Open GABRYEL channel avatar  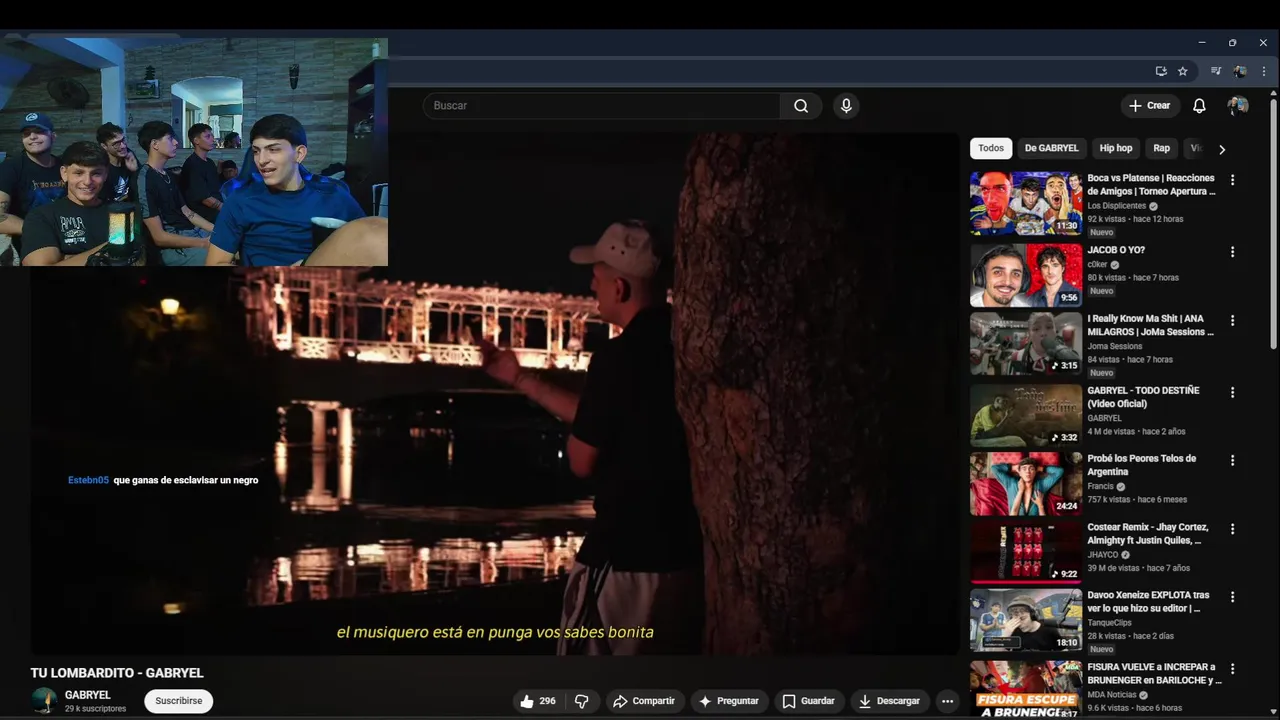point(44,701)
